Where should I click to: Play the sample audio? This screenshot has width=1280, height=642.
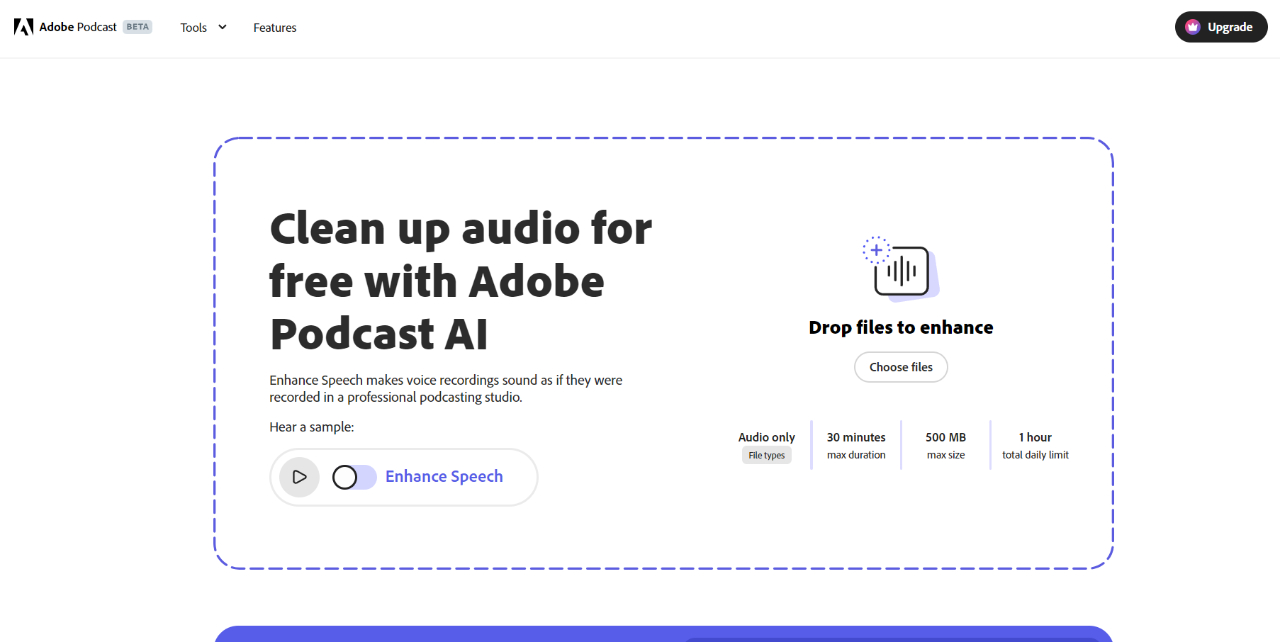pos(299,477)
